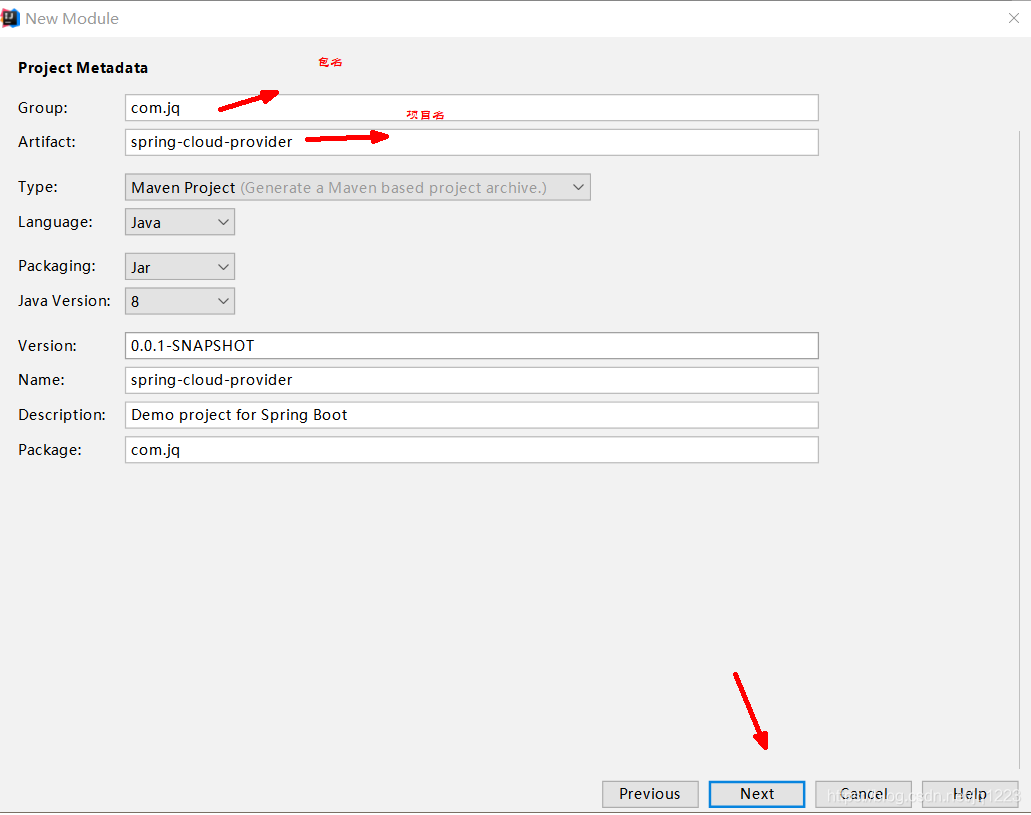This screenshot has width=1031, height=815.
Task: Click the Name: label
Action: tap(41, 380)
